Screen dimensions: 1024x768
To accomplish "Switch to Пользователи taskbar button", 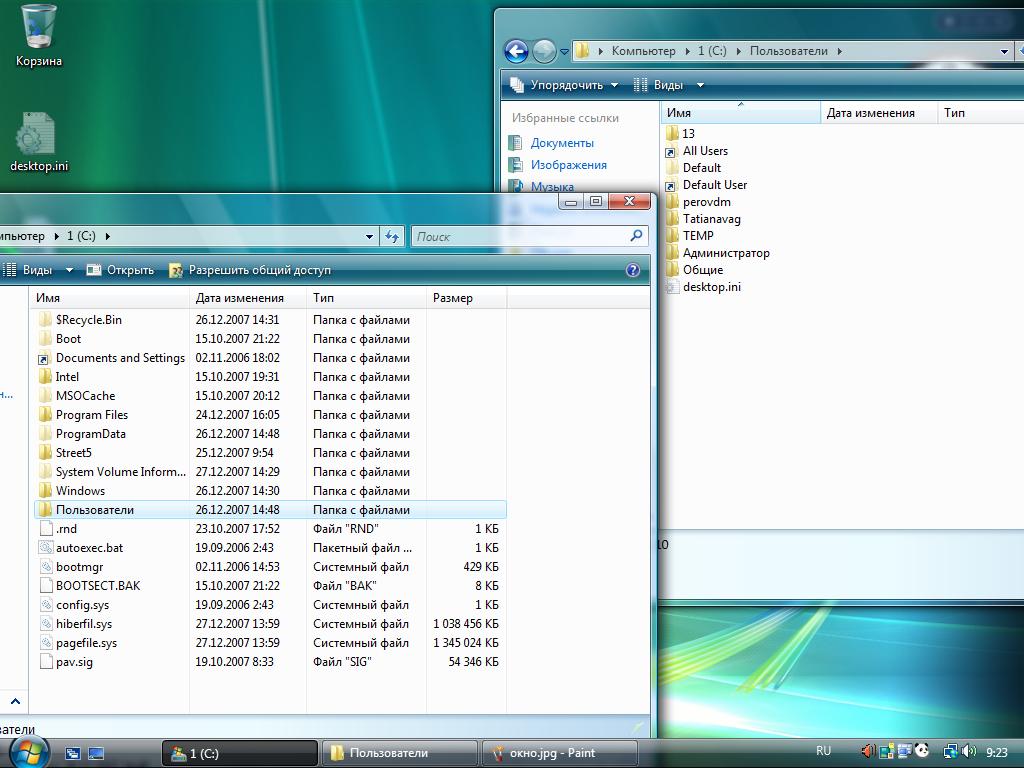I will click(x=399, y=753).
